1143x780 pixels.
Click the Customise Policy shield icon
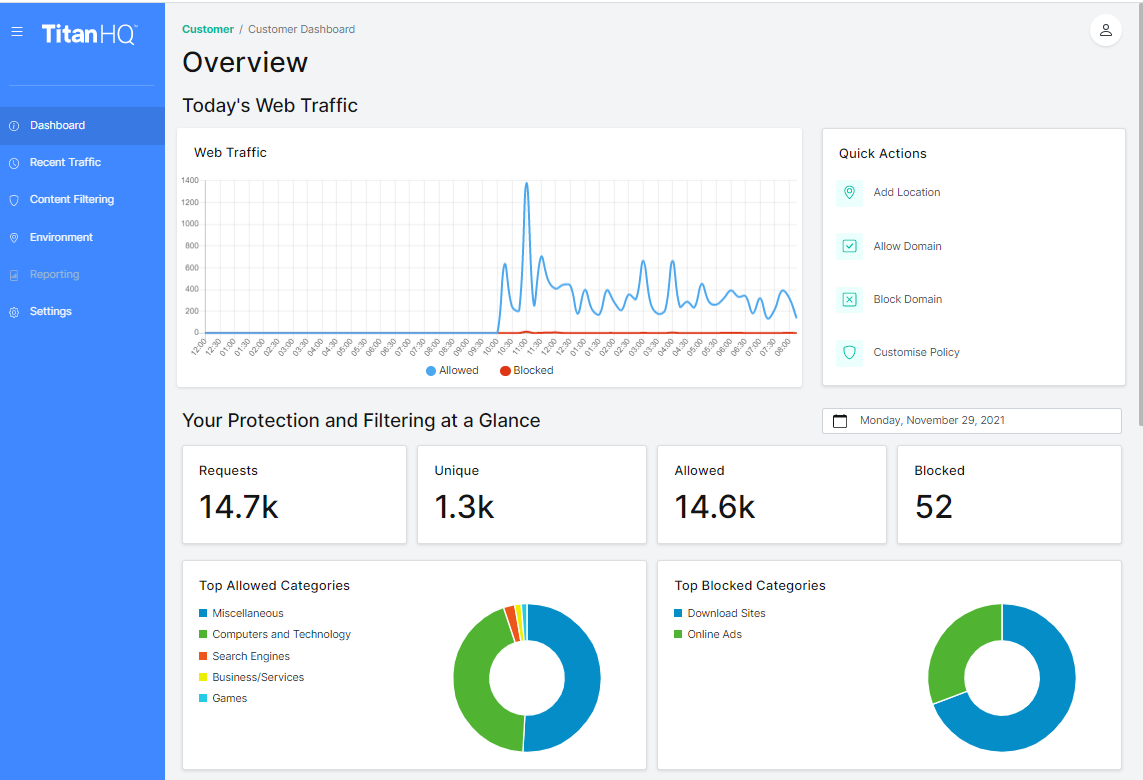[x=849, y=352]
